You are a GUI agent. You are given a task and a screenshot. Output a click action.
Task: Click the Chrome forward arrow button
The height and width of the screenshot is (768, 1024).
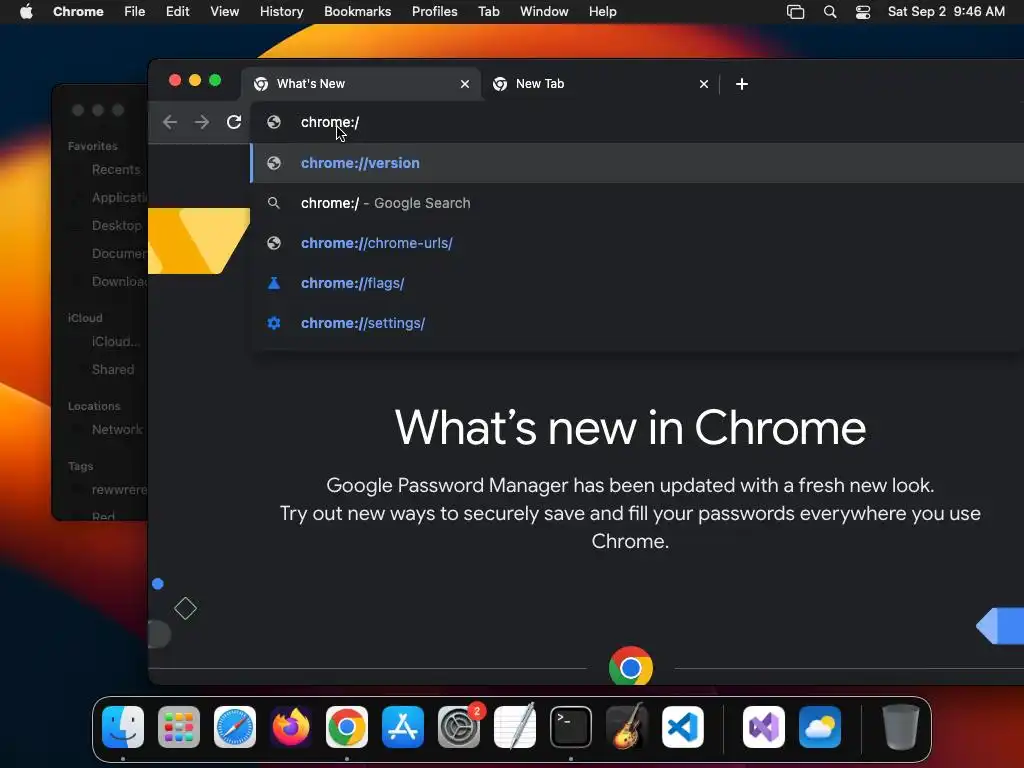pos(202,122)
